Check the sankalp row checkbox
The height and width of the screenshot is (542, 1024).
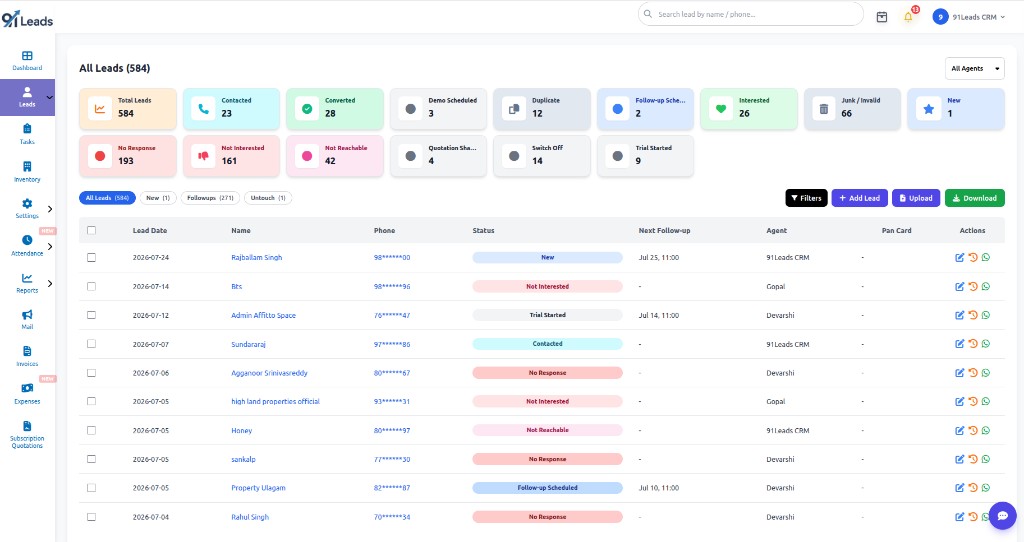click(x=91, y=459)
